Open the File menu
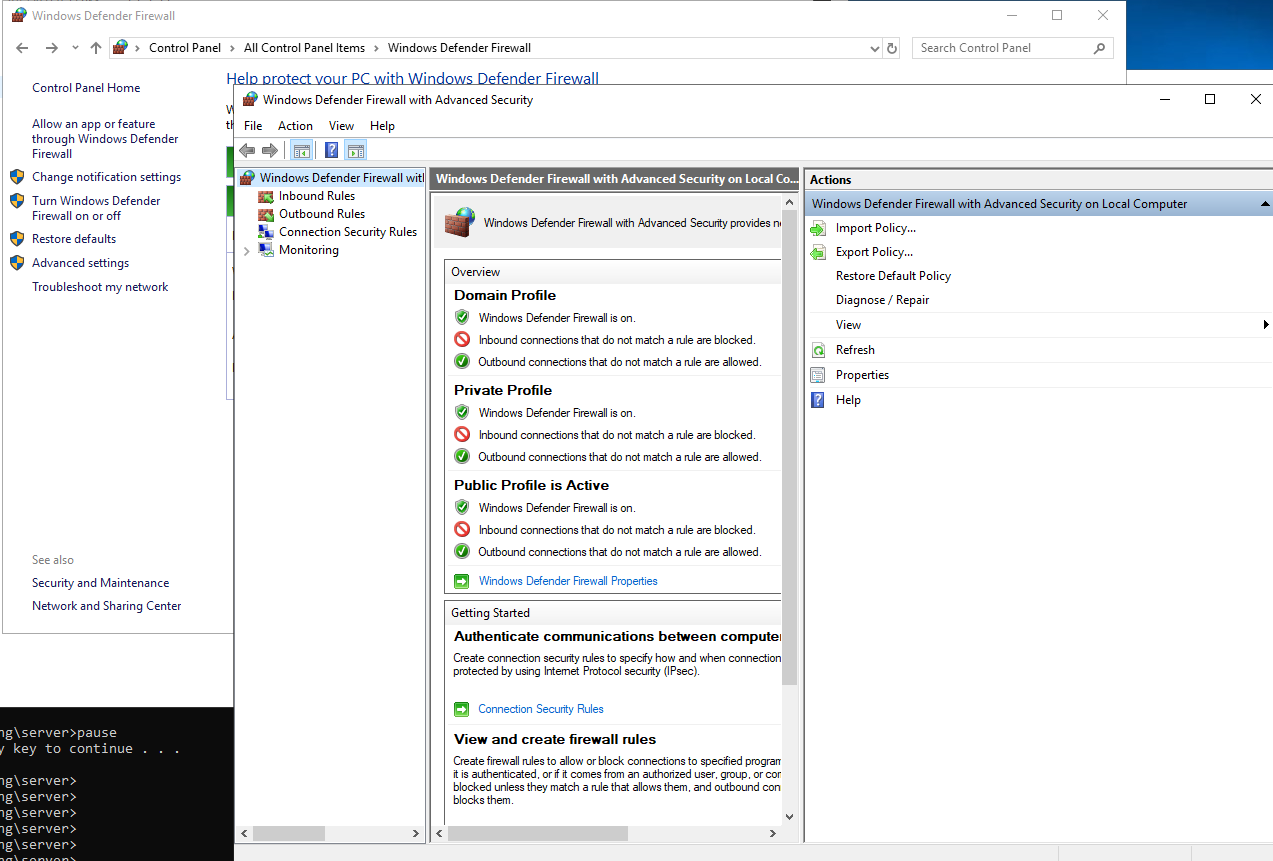The width and height of the screenshot is (1273, 861). (x=253, y=126)
